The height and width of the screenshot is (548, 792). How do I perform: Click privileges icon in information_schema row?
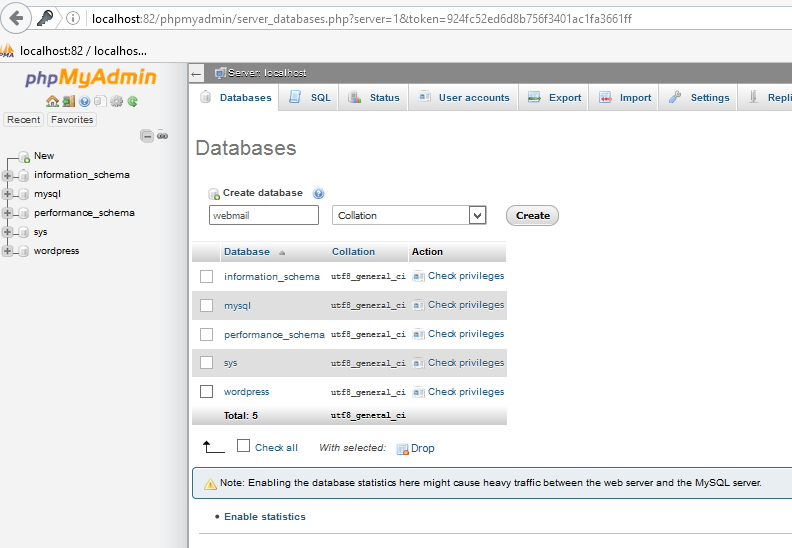point(418,276)
